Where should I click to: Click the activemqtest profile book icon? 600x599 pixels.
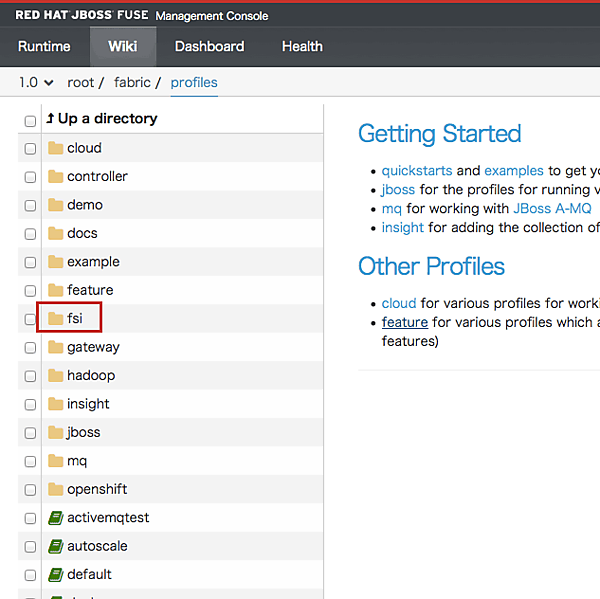pos(56,518)
